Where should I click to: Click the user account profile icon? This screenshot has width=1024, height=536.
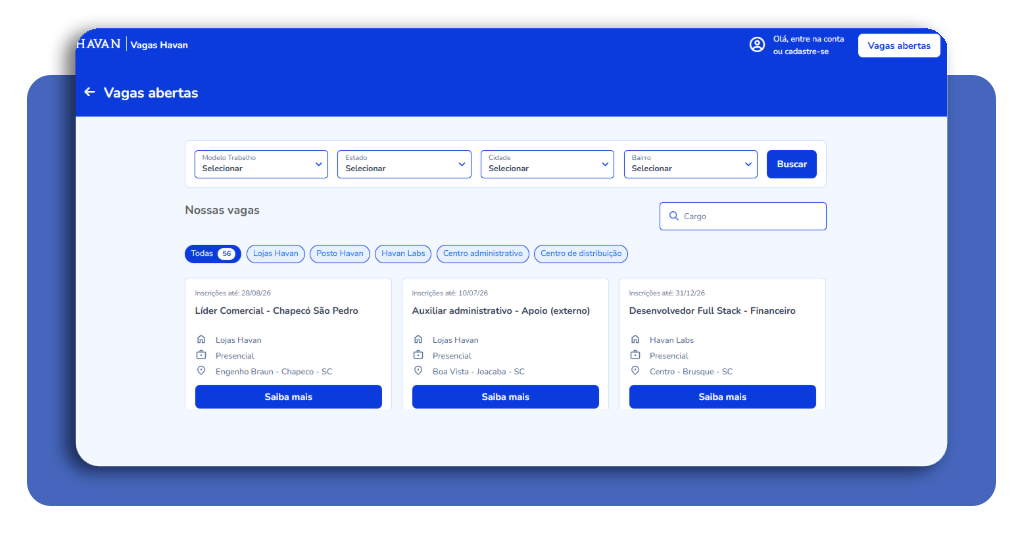(757, 44)
